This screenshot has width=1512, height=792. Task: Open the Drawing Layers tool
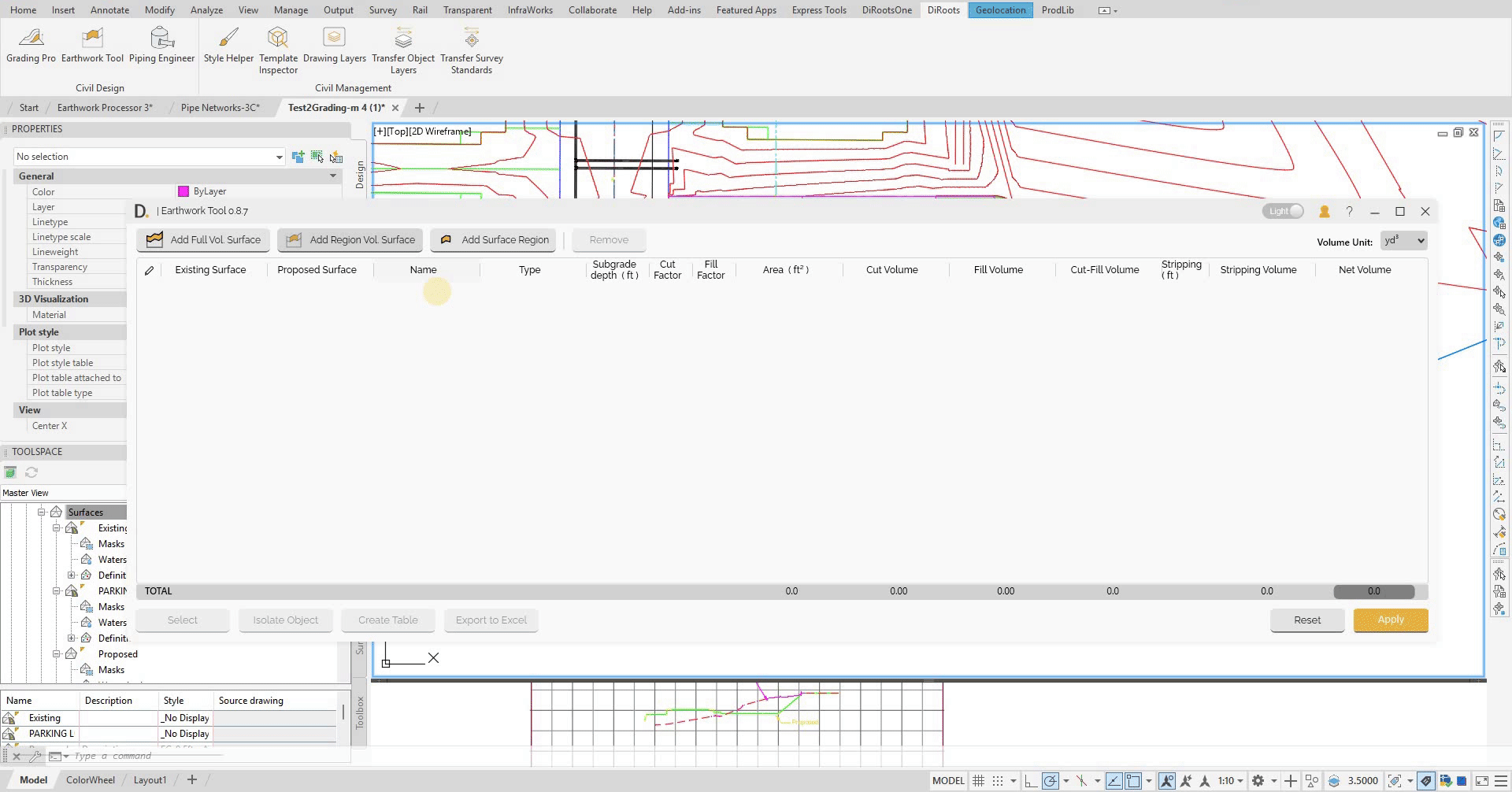(334, 44)
